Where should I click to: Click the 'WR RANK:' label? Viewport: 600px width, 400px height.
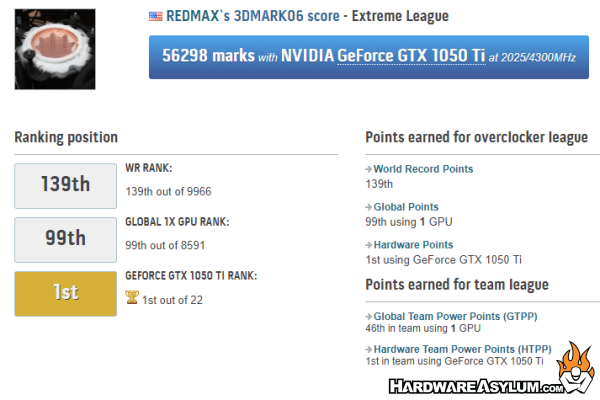[x=149, y=168]
